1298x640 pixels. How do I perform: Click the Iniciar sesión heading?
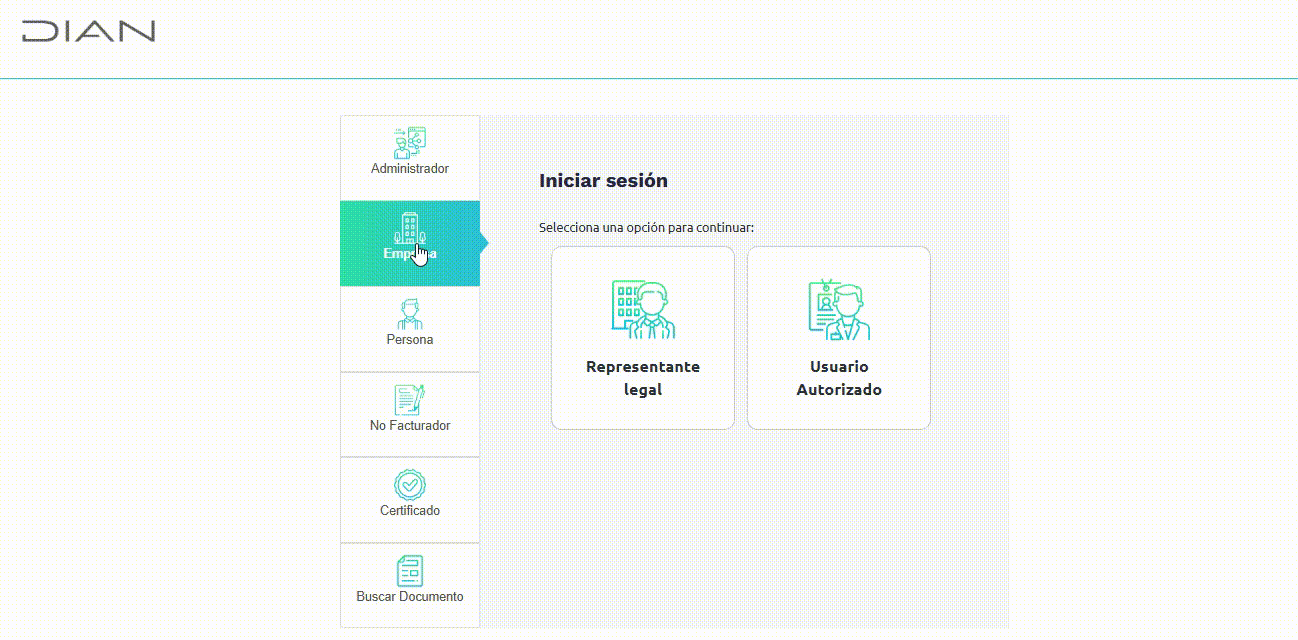tap(604, 181)
